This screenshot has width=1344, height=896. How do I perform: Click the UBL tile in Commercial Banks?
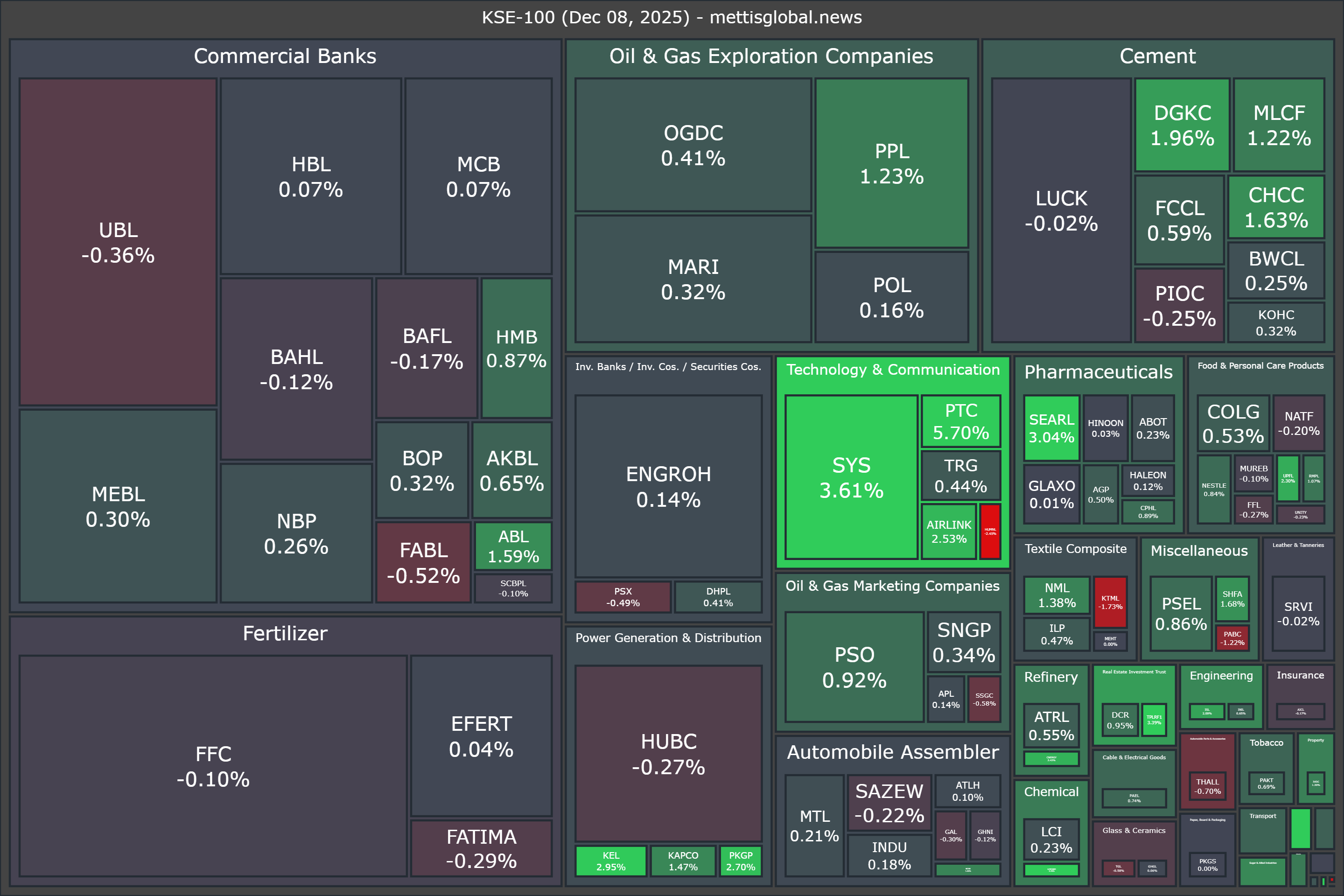[x=118, y=242]
